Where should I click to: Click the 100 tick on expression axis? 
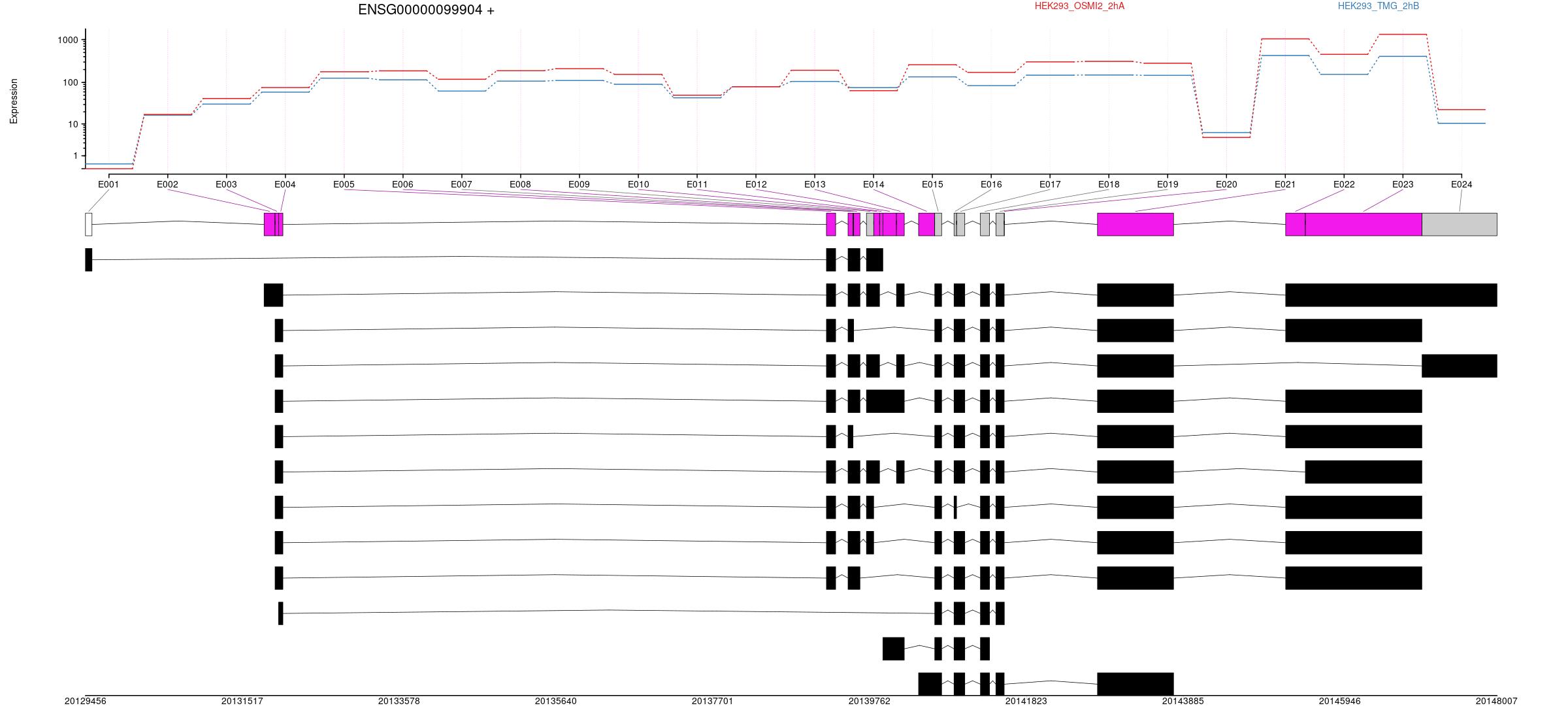click(72, 82)
